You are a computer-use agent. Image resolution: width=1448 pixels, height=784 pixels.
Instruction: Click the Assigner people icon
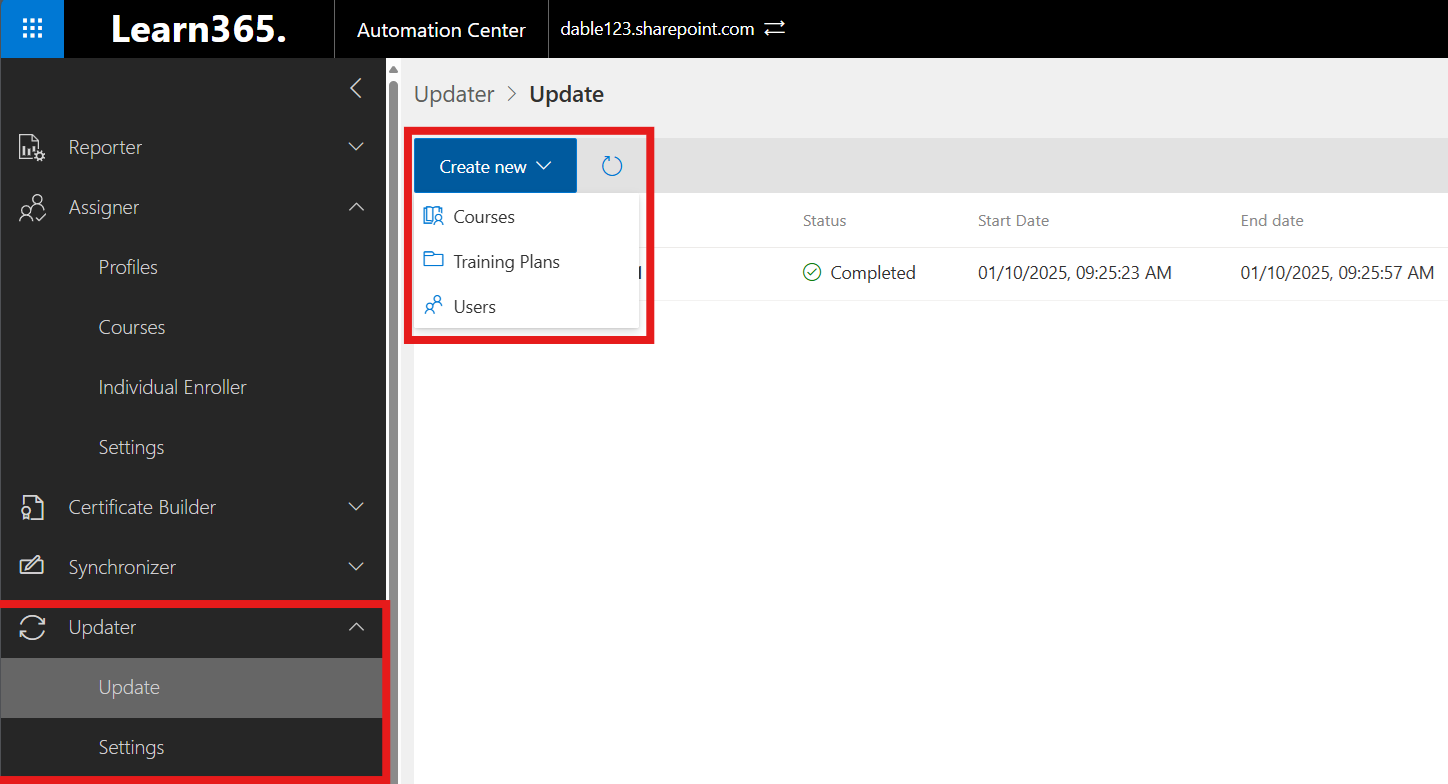[32, 208]
